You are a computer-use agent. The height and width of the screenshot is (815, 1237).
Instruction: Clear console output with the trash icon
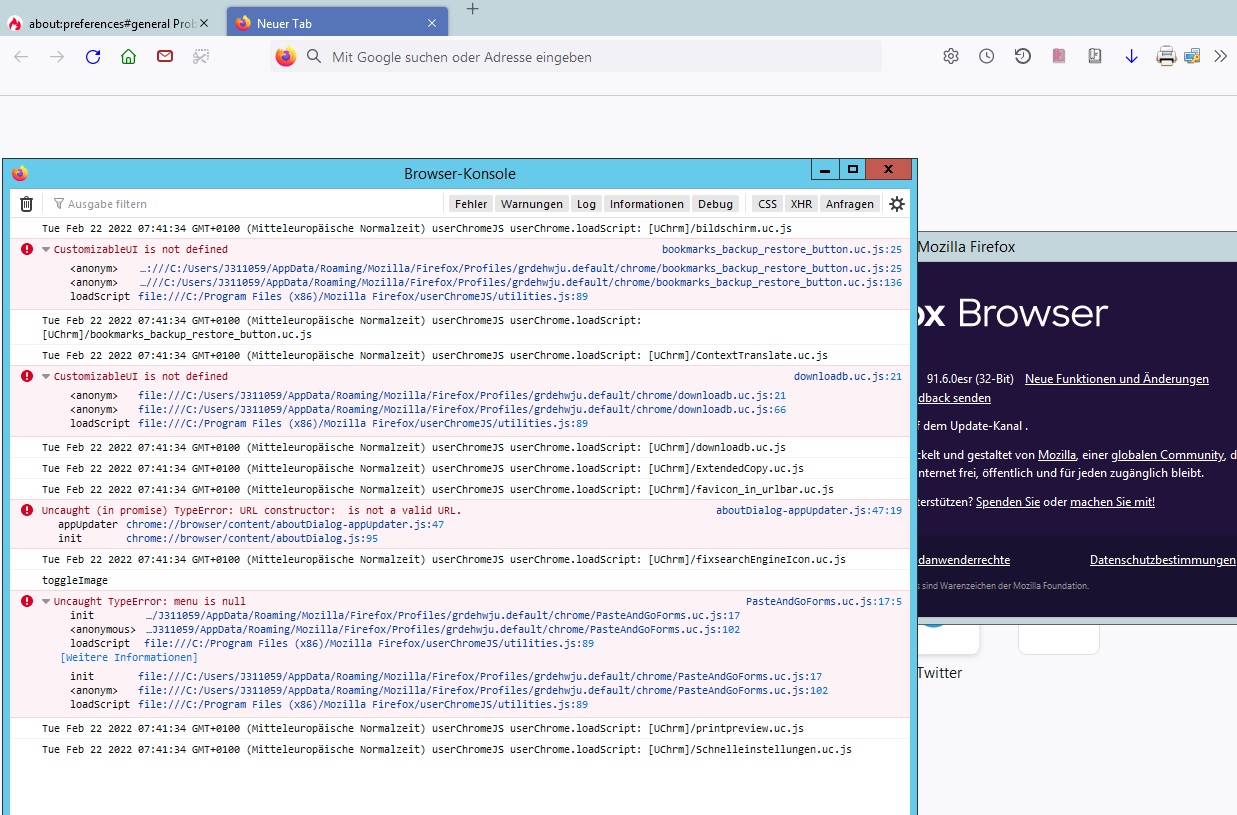[x=27, y=204]
